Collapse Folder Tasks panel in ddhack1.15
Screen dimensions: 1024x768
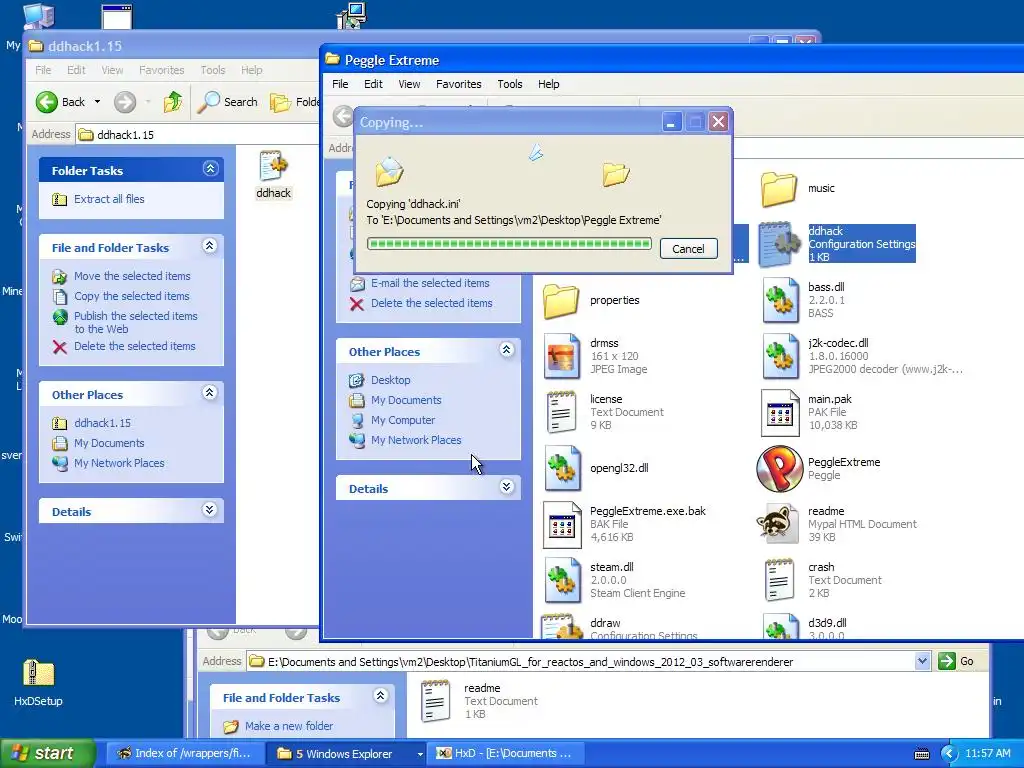pos(210,169)
